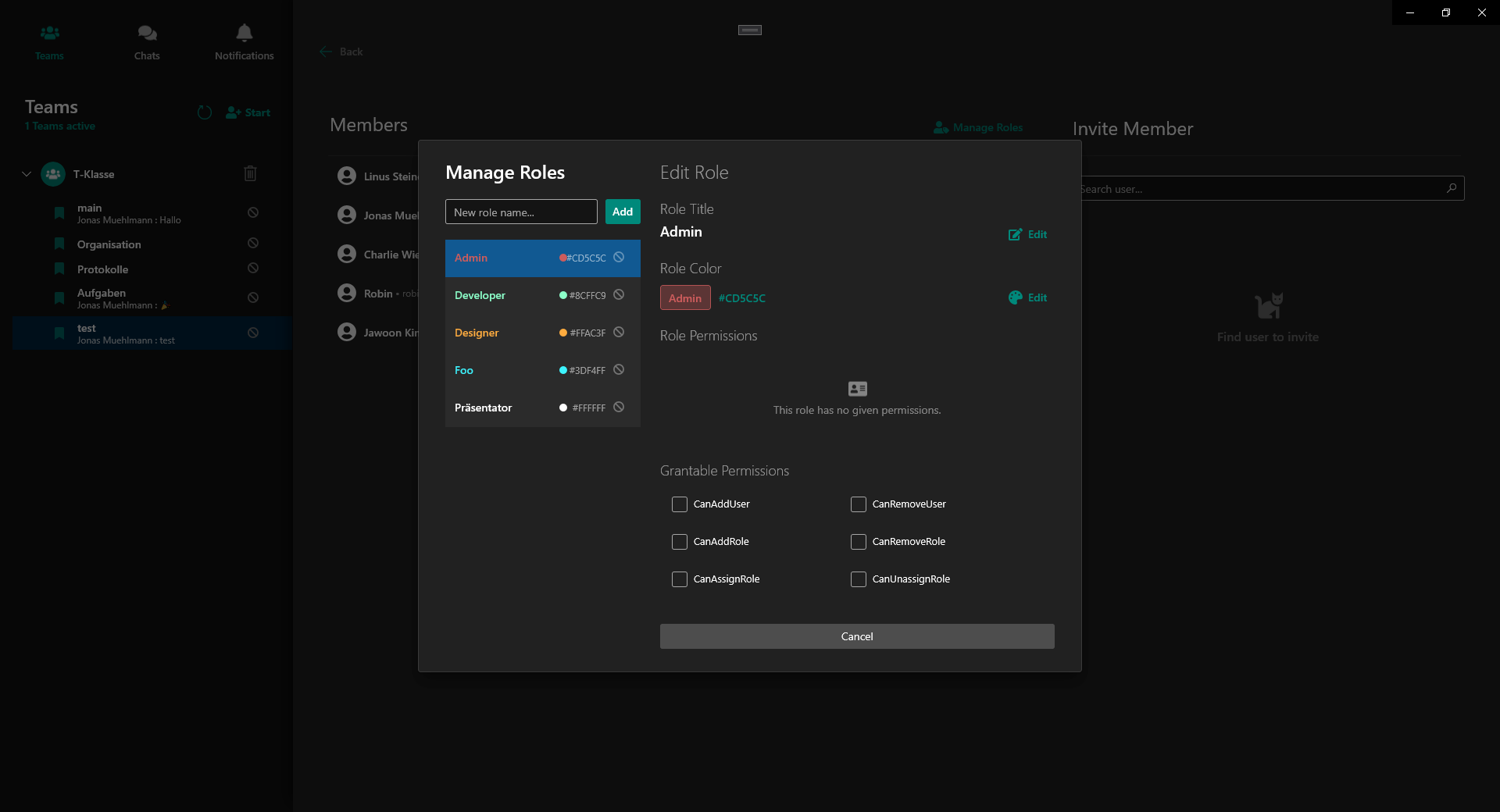Select the Designer role

click(x=543, y=333)
